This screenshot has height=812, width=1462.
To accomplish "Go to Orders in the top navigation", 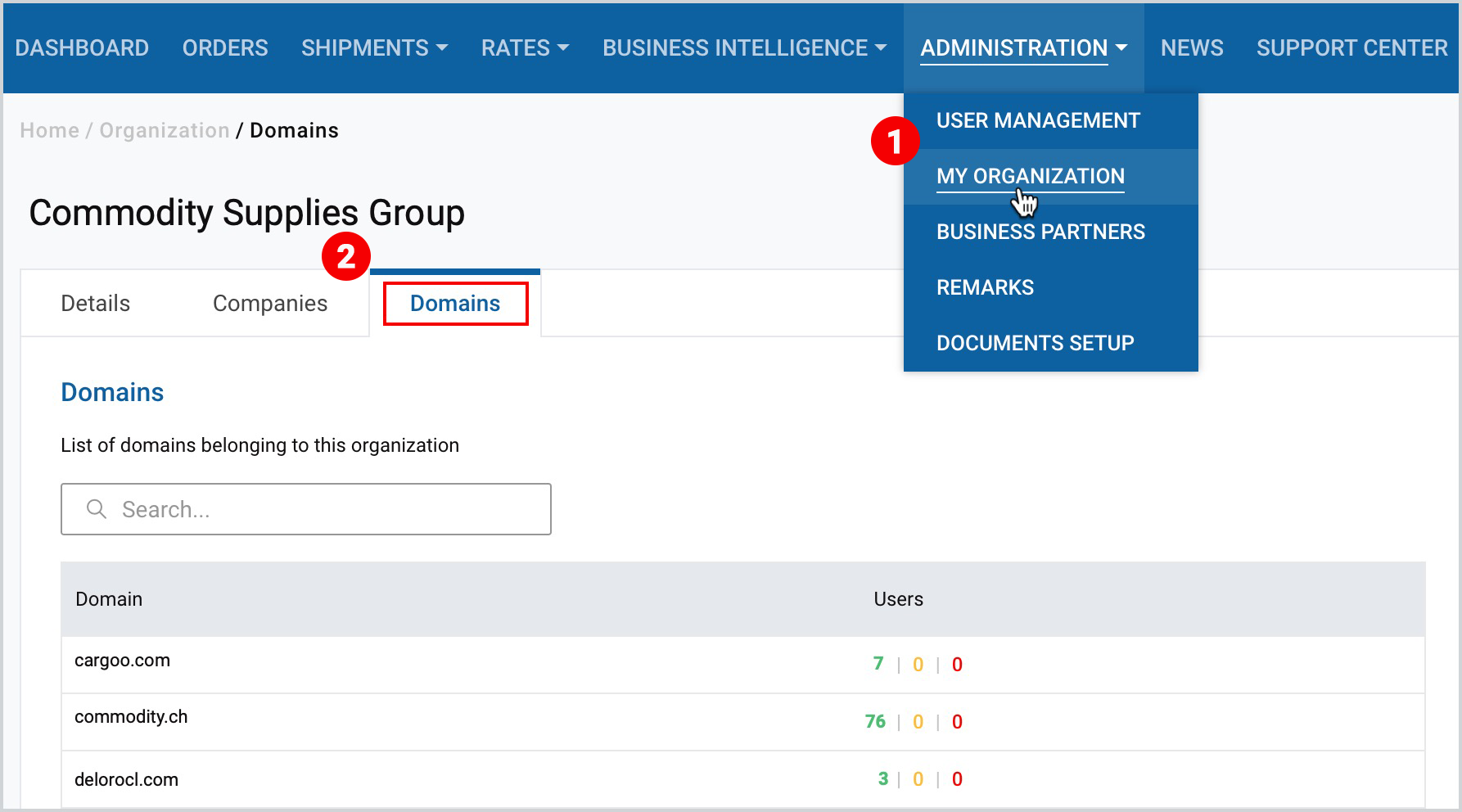I will coord(225,48).
